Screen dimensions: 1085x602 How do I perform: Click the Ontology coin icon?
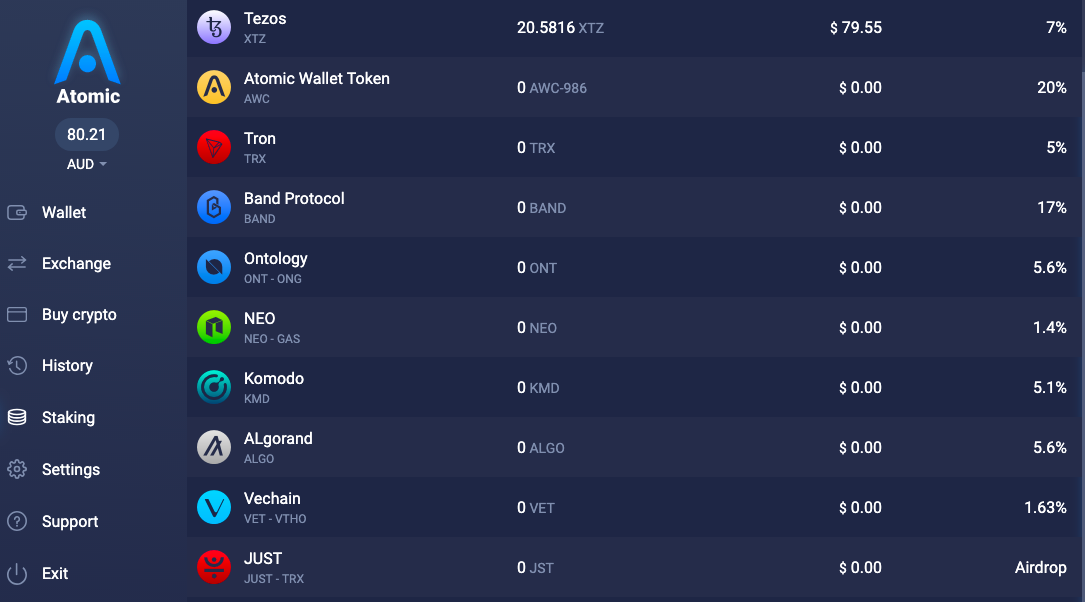(214, 268)
